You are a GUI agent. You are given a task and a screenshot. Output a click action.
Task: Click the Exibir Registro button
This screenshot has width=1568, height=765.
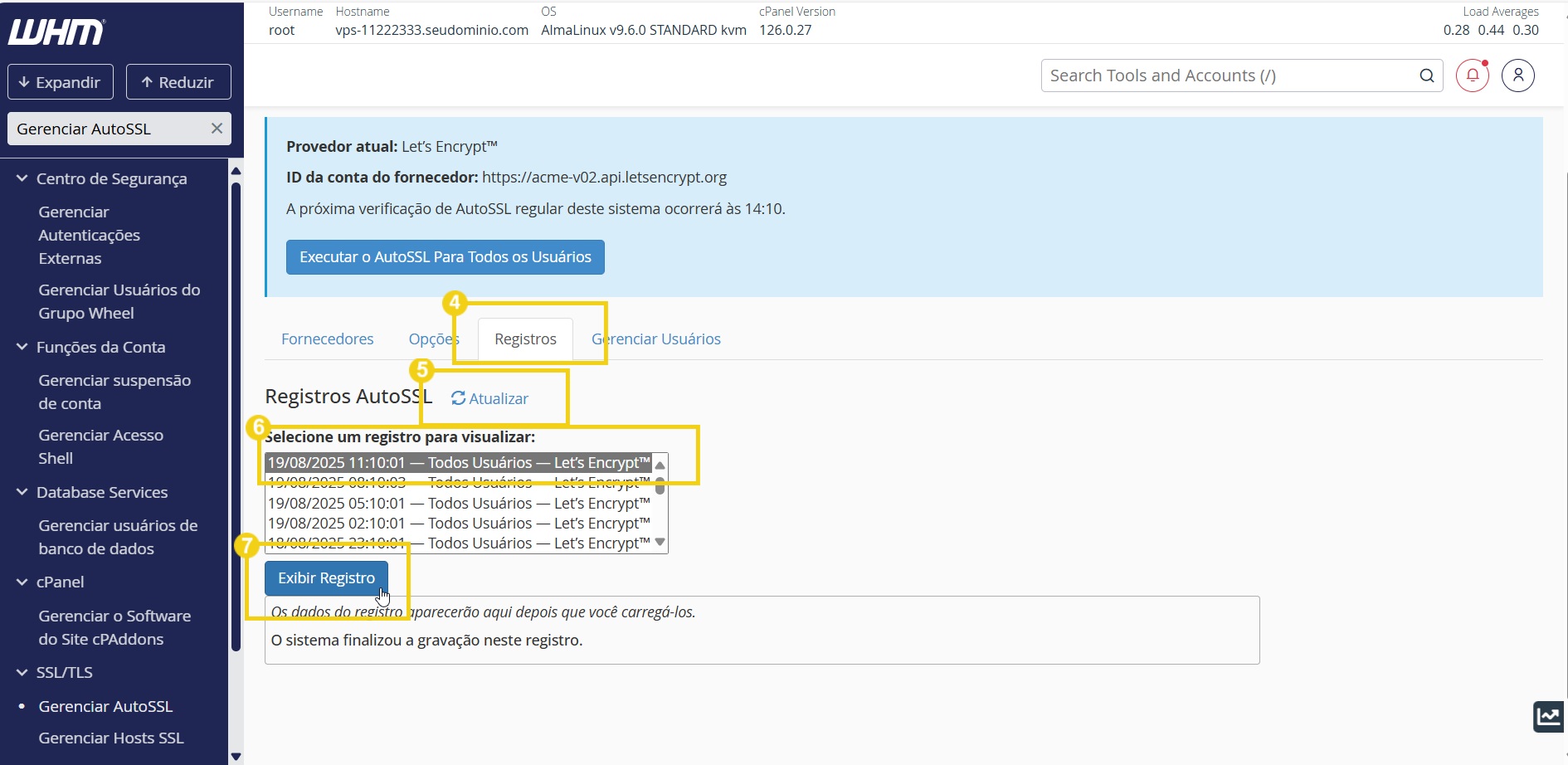326,578
